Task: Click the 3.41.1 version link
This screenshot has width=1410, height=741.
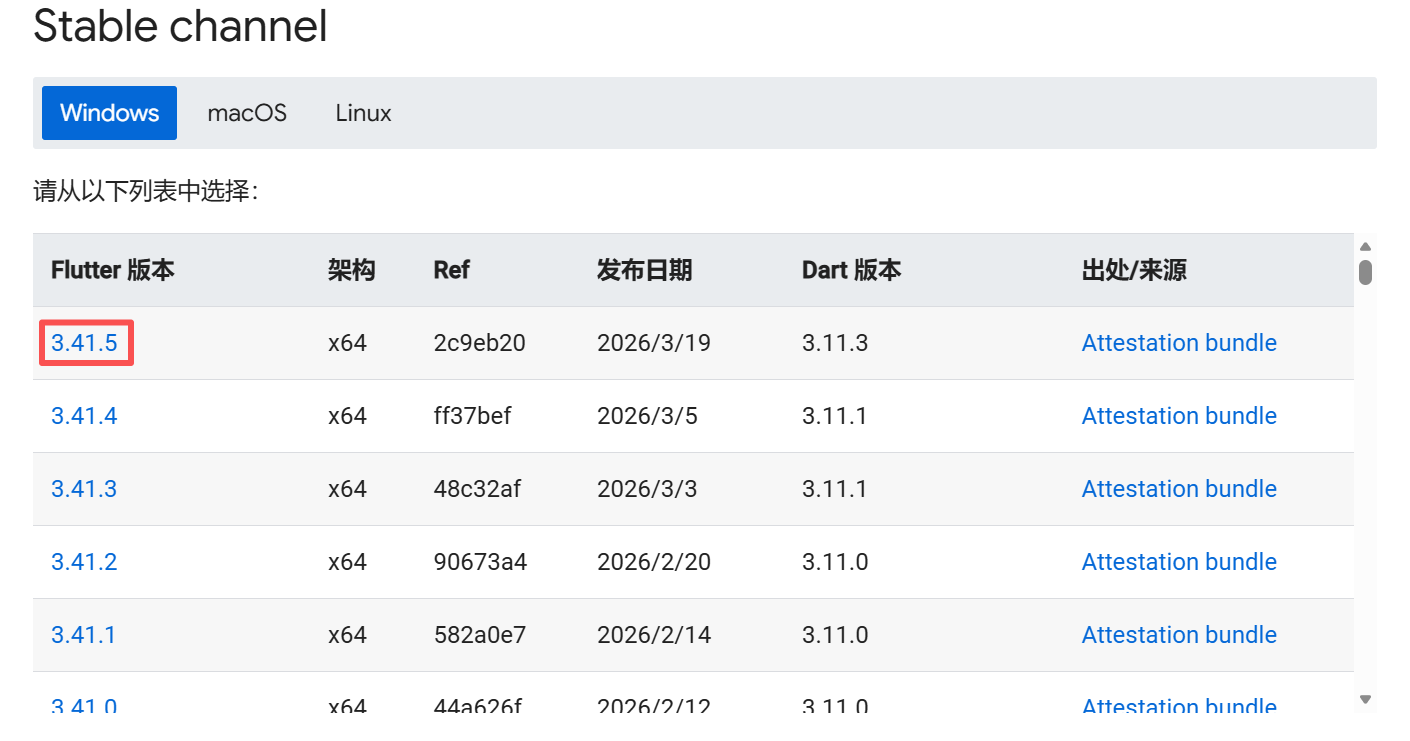Action: click(x=83, y=635)
